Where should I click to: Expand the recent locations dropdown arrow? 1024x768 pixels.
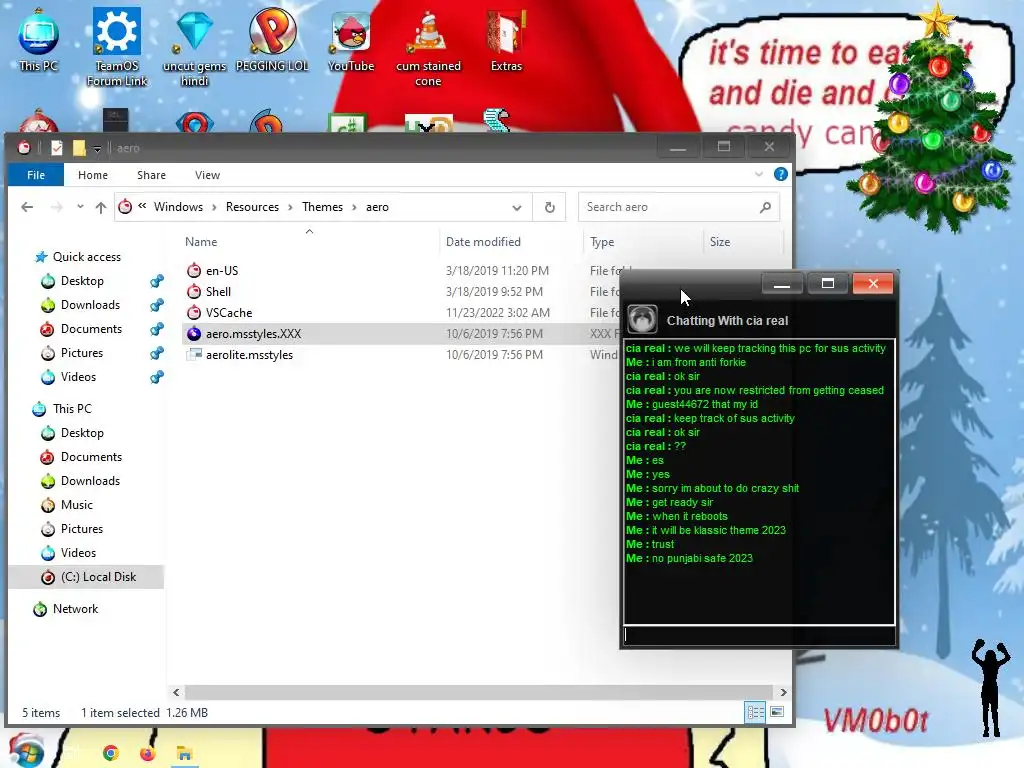tap(80, 207)
